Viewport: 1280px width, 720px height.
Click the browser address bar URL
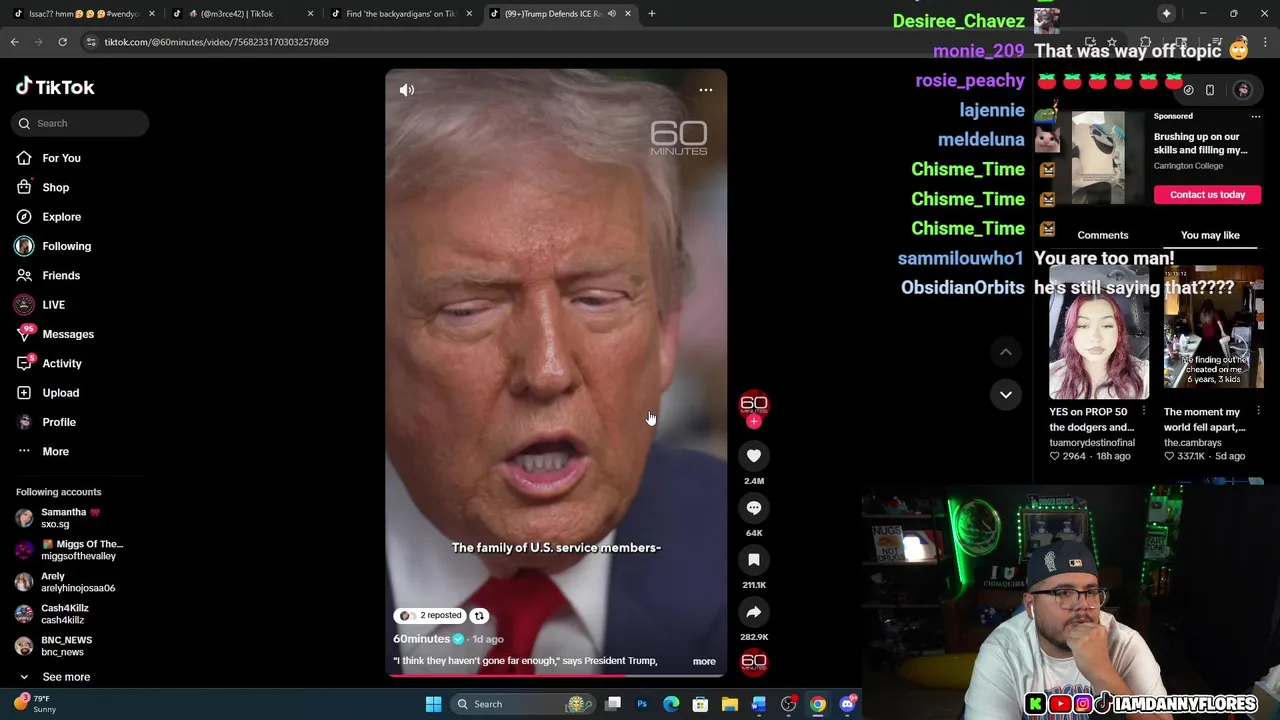(x=216, y=42)
